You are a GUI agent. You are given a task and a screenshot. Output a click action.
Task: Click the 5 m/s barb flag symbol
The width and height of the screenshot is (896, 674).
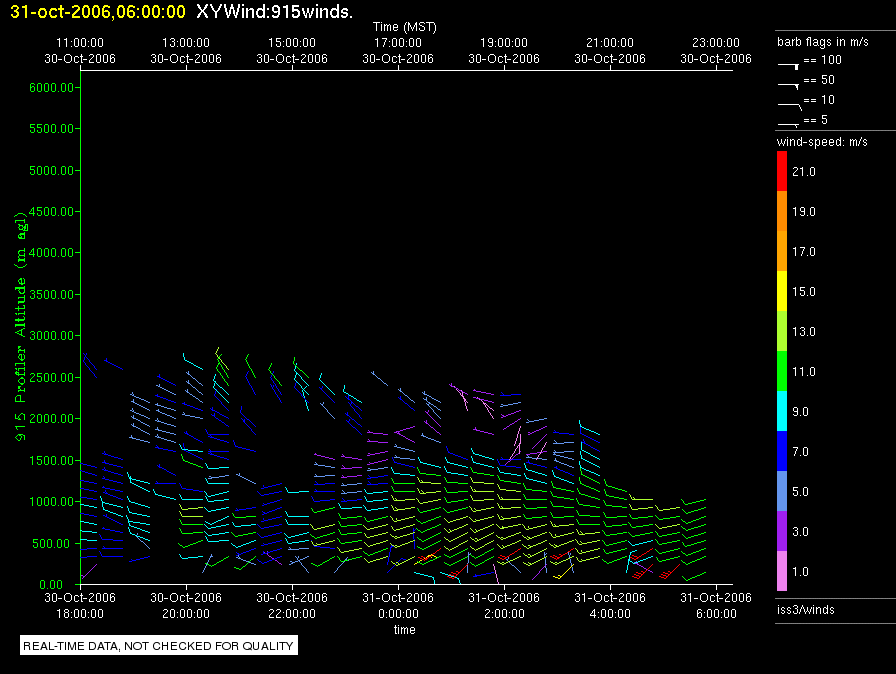pyautogui.click(x=788, y=124)
